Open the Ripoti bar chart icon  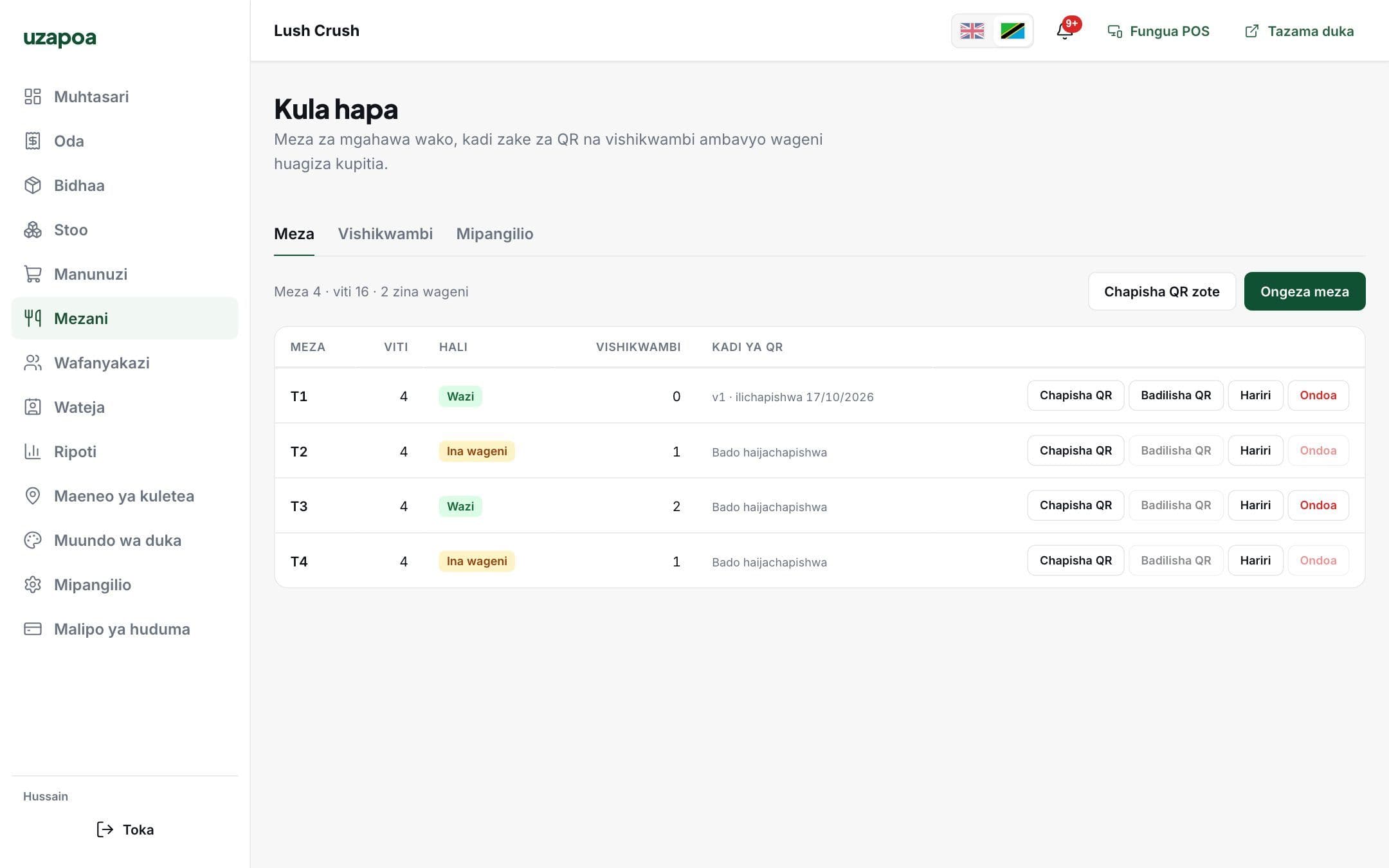[x=33, y=451]
